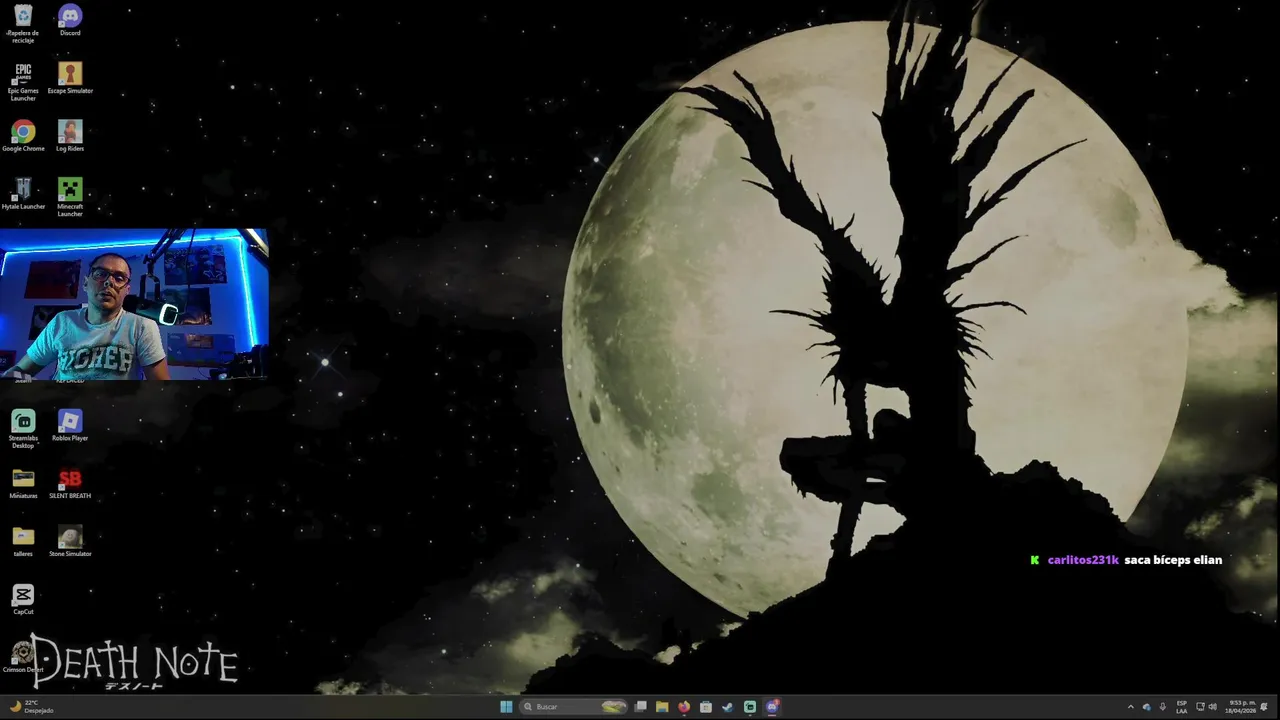
Task: Open the ESP LAA language switcher
Action: [x=1182, y=707]
